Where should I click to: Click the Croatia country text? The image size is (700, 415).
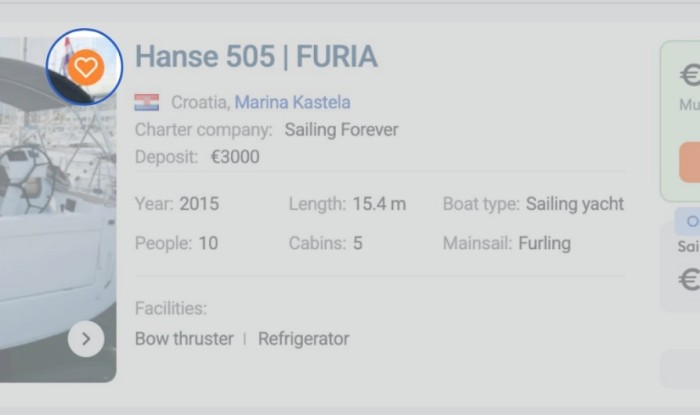click(199, 102)
